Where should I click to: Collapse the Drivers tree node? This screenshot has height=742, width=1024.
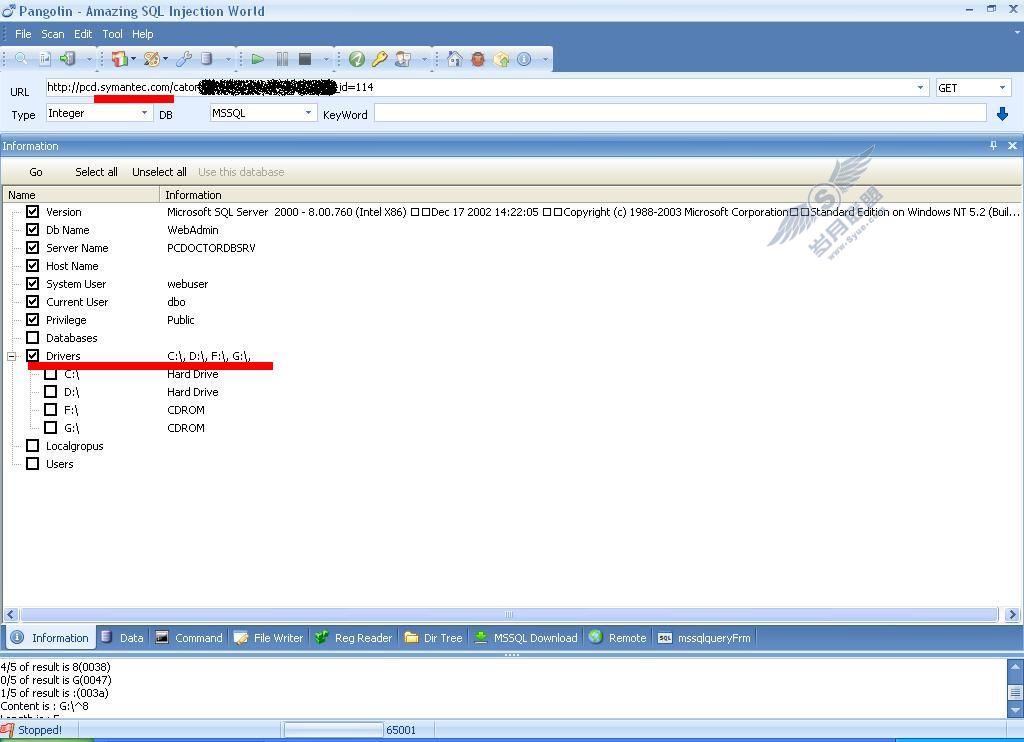tap(12, 357)
